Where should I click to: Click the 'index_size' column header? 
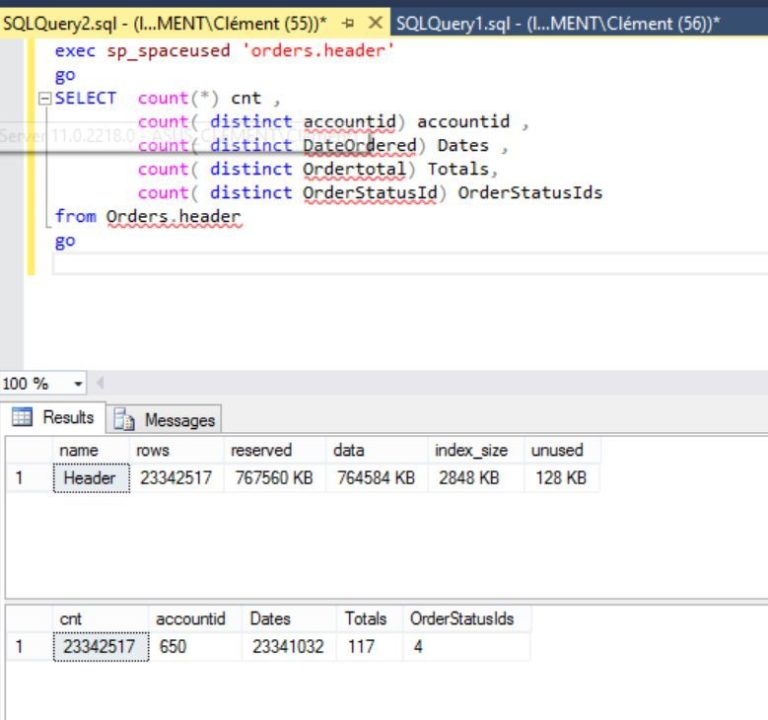466,451
